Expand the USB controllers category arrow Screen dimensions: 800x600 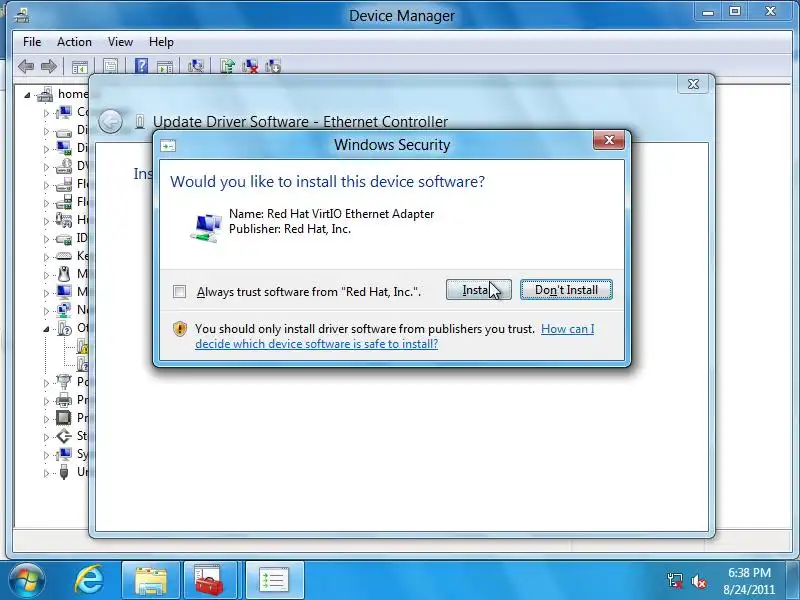46,473
